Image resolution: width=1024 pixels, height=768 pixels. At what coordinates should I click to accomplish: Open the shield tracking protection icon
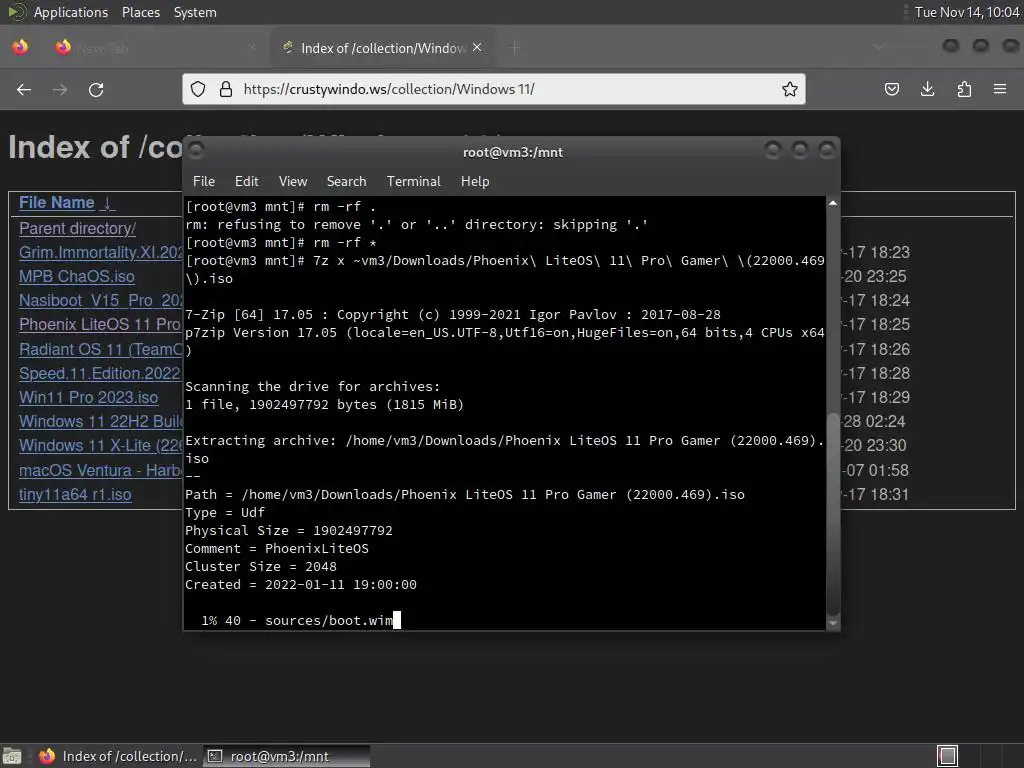198,89
